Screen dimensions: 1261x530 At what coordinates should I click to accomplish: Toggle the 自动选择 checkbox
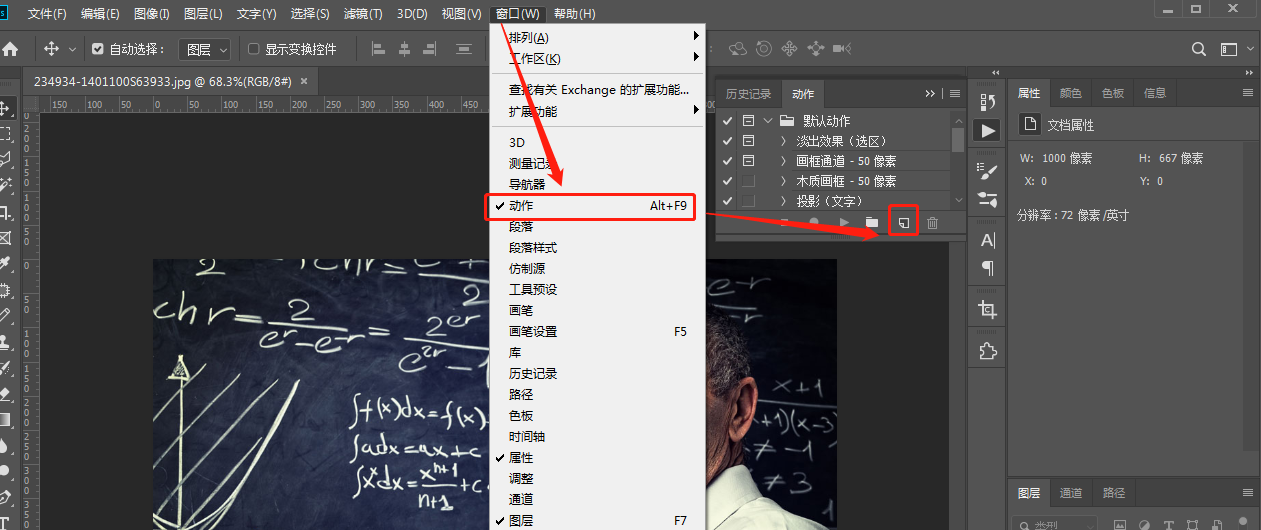[x=98, y=49]
